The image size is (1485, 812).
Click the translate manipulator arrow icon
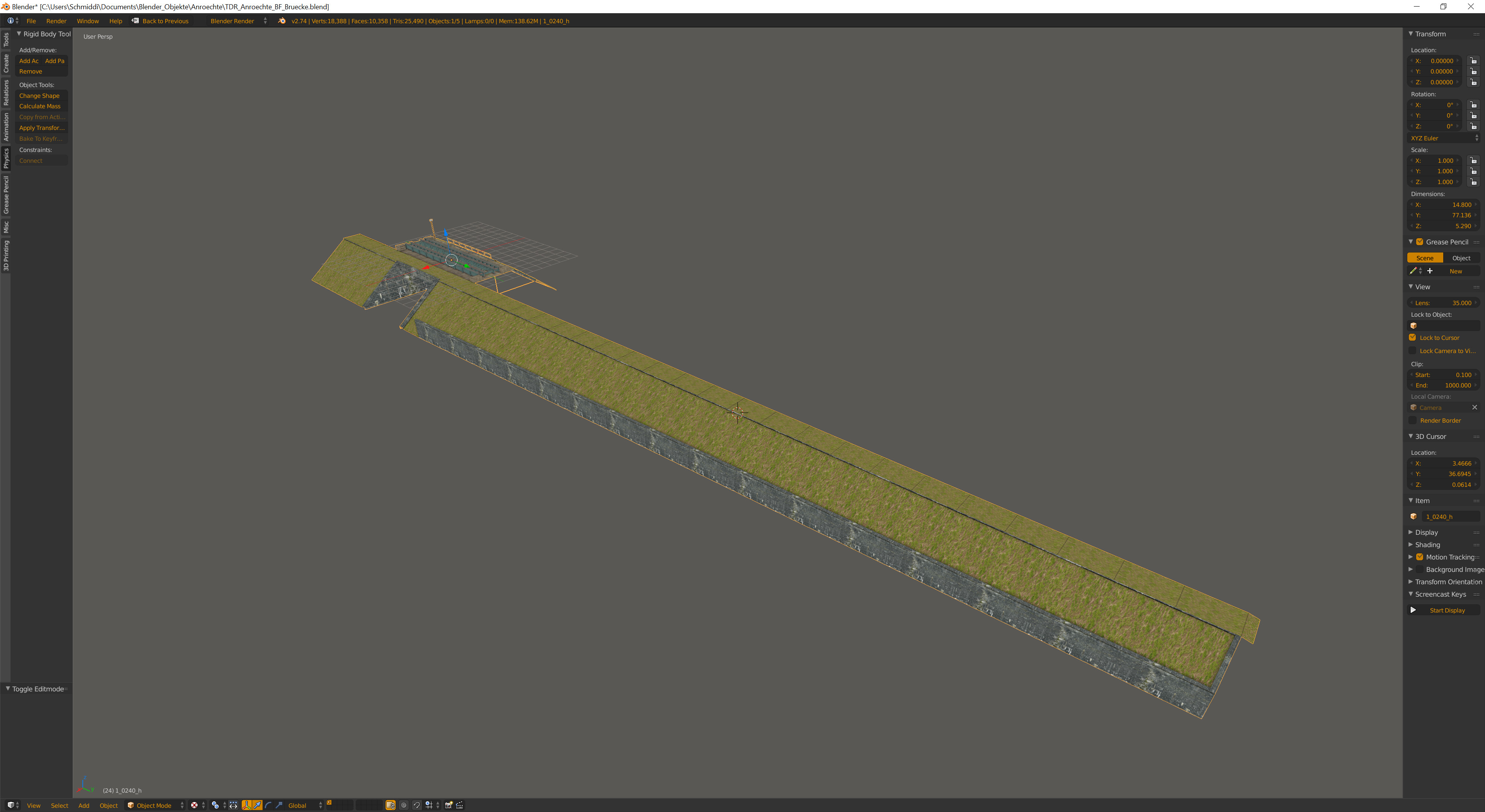tap(257, 805)
